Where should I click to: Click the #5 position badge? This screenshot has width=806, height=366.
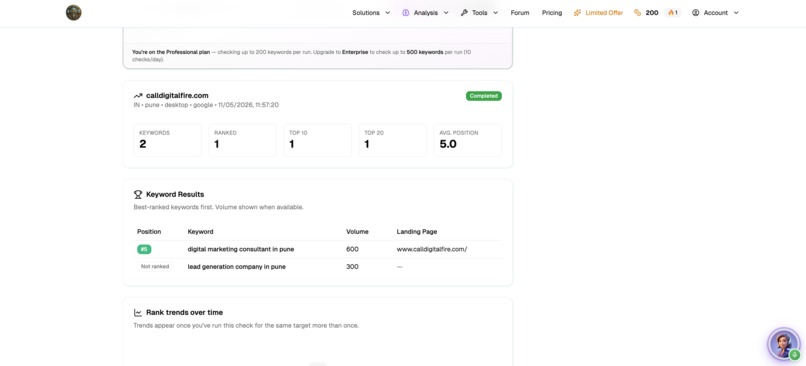click(144, 249)
